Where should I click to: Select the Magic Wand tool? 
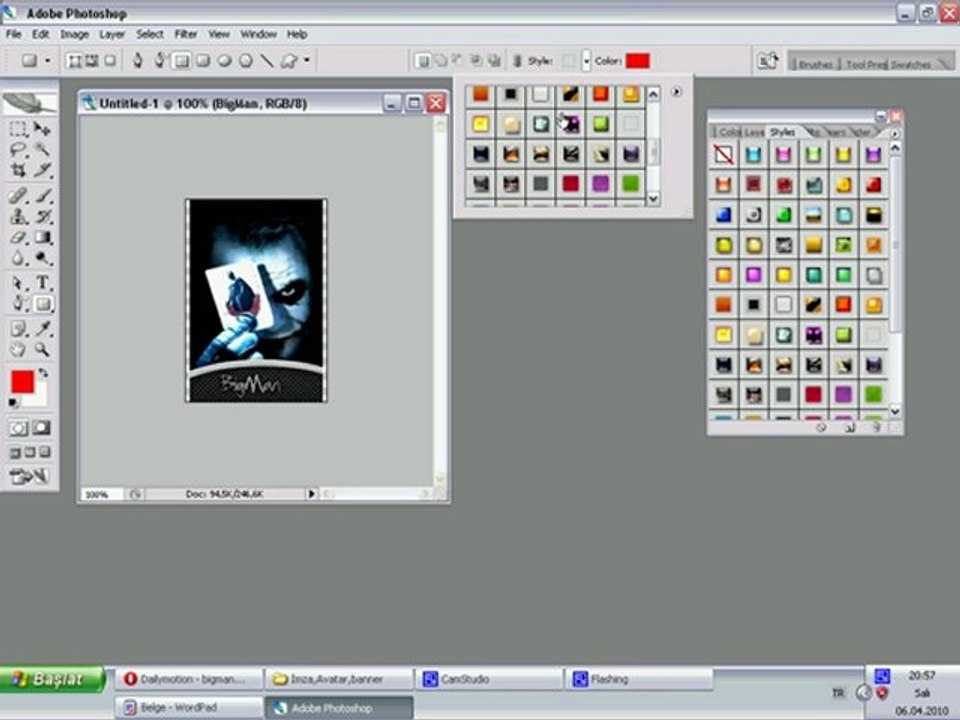[x=42, y=149]
